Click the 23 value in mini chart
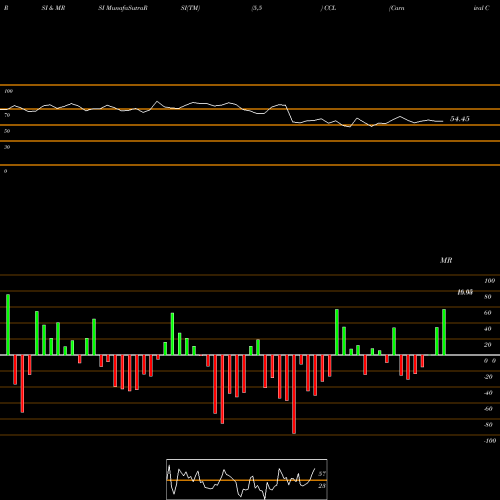 [x=322, y=486]
